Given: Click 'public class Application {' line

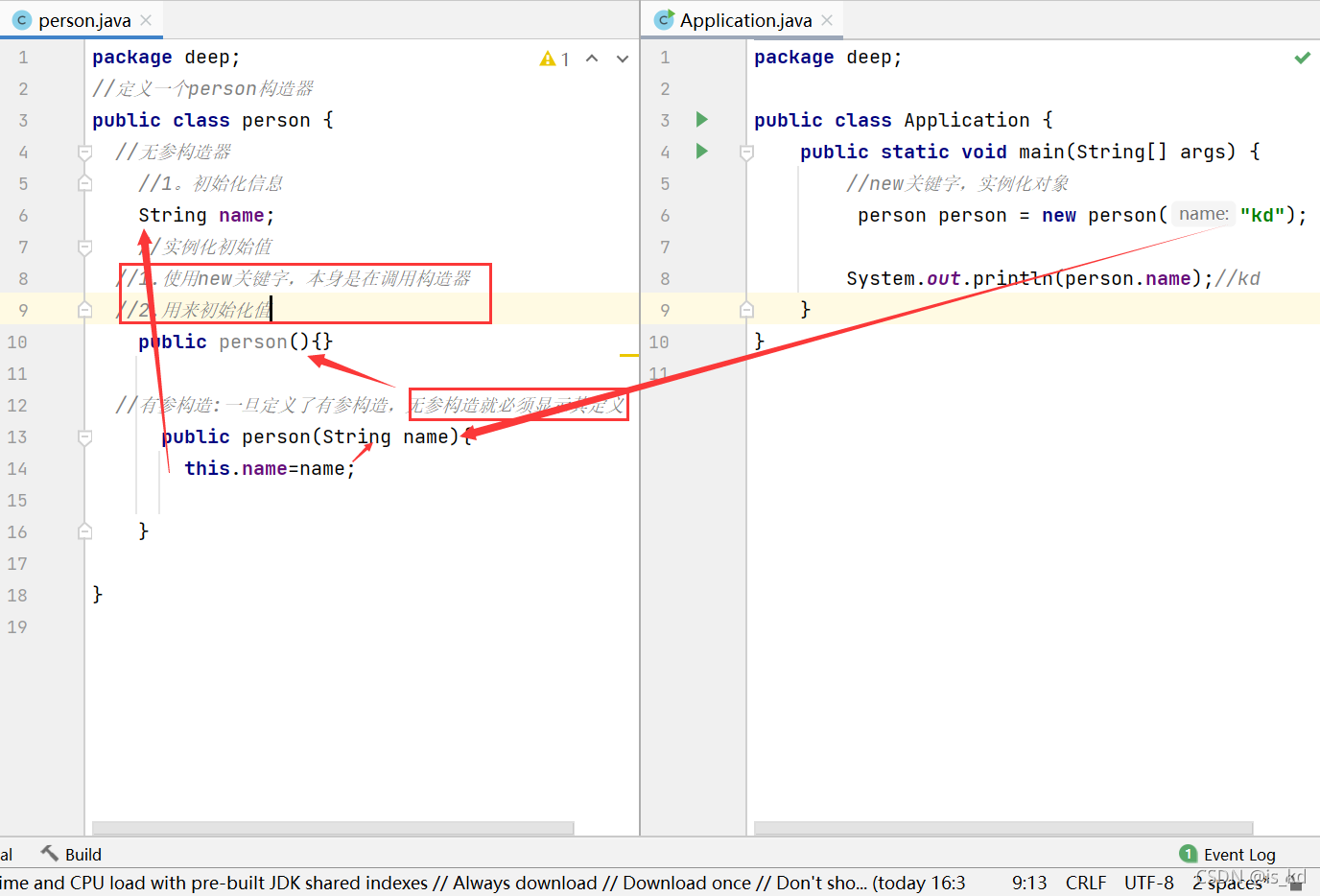Looking at the screenshot, I should pos(904,120).
